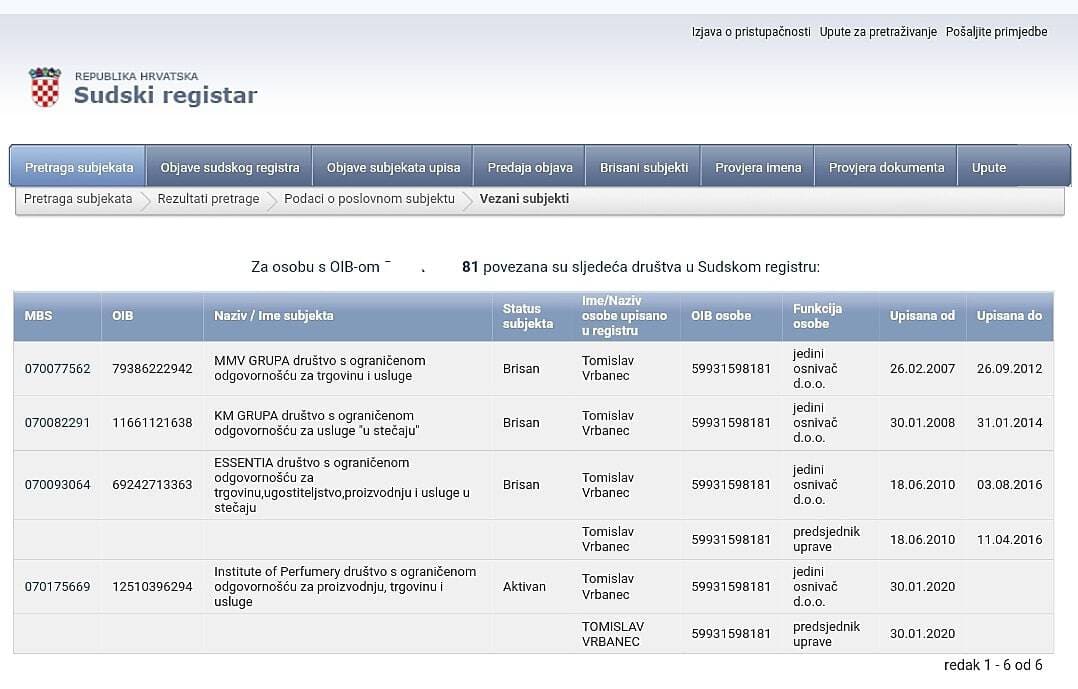Image resolution: width=1078 pixels, height=689 pixels.
Task: Click the Pošaljite primjedbe link
Action: coord(996,32)
